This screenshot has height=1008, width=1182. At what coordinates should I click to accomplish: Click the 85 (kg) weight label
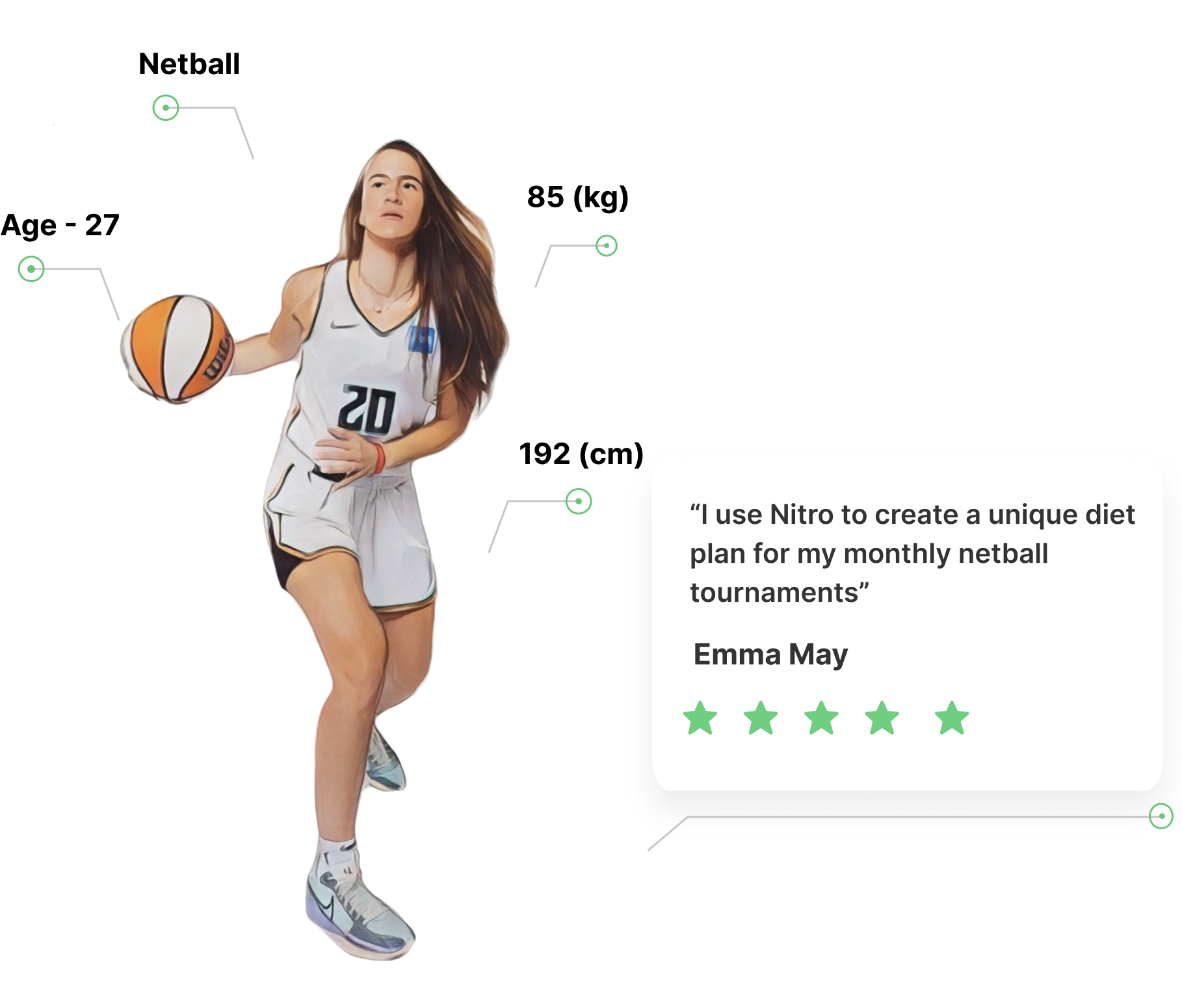[x=578, y=197]
